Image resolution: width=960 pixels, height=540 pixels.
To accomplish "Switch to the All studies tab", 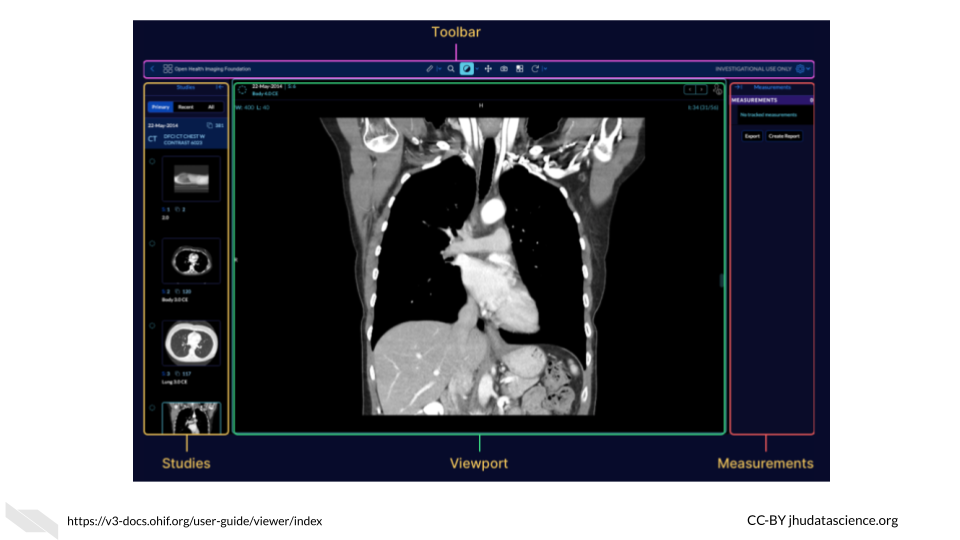I will [x=210, y=106].
